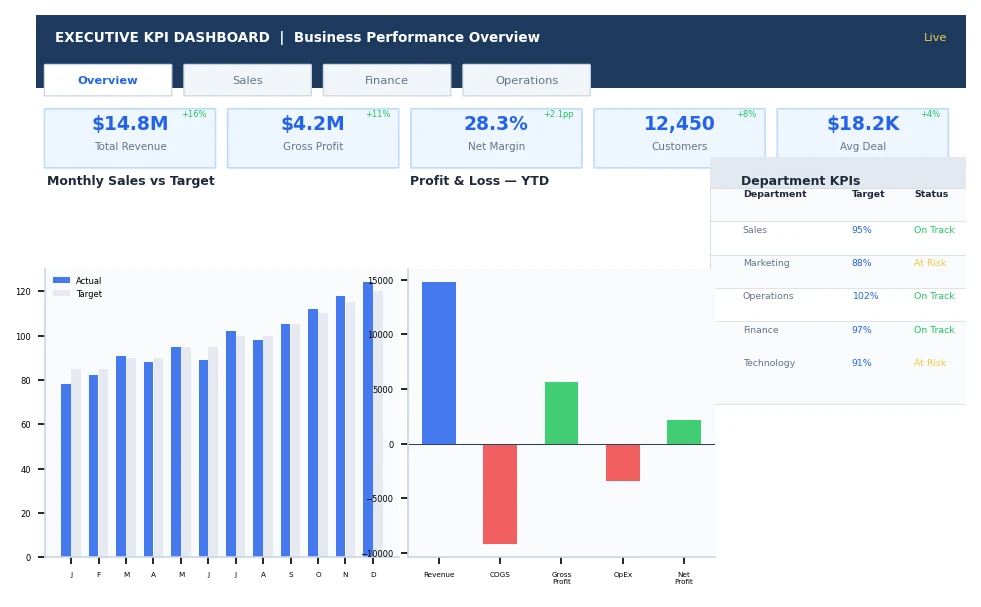Select the Technology department row name
Screen dimensions: 981x607
[769, 363]
